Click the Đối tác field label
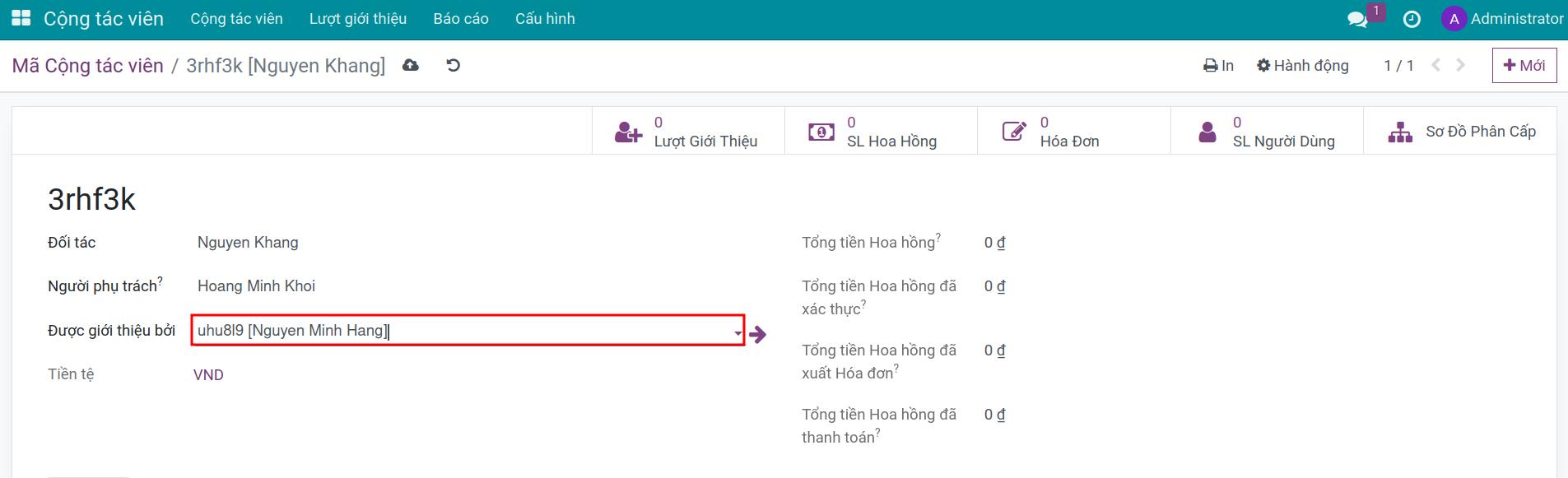 (72, 243)
